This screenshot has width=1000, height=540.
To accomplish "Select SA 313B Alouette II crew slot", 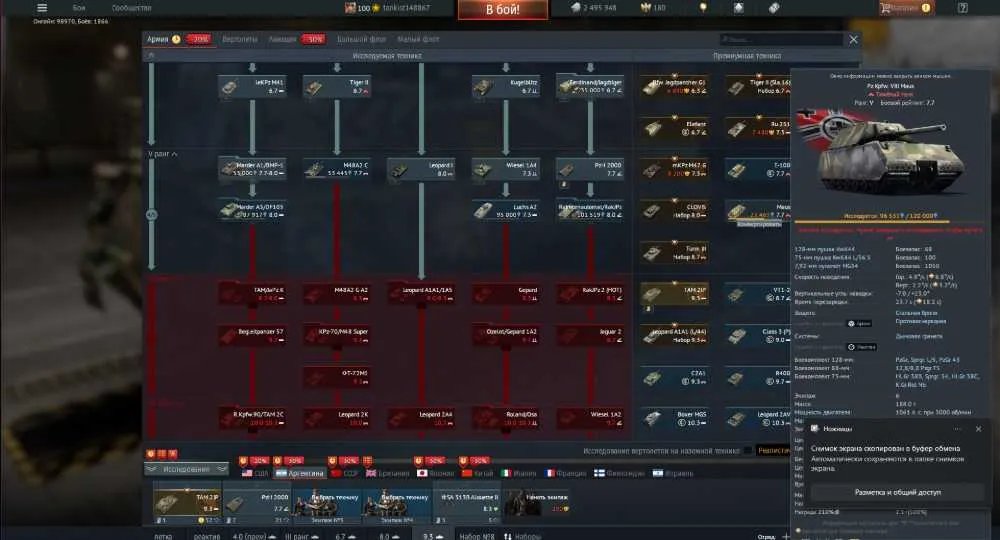I will tap(467, 504).
